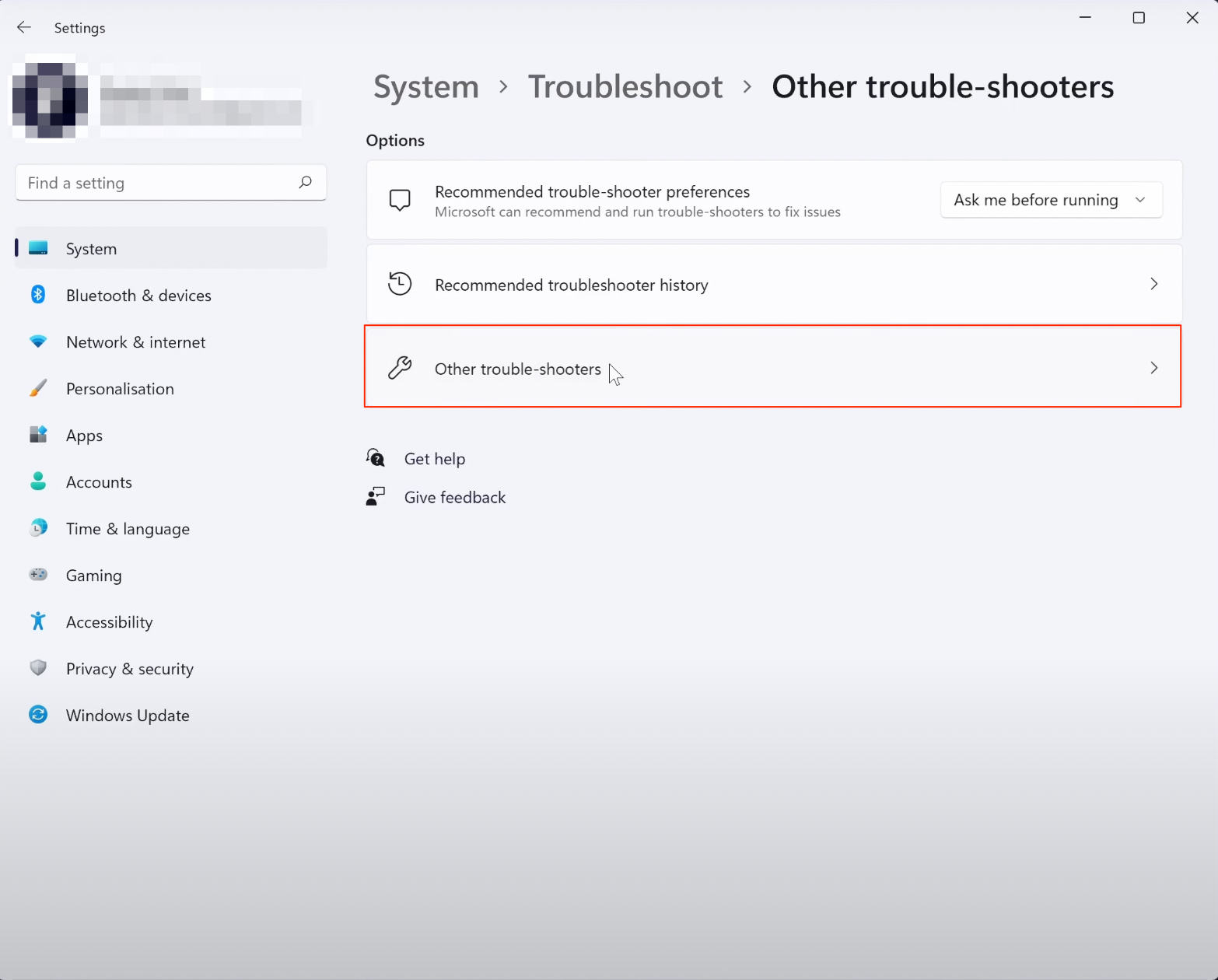Open the Give feedback link
1218x980 pixels.
[454, 498]
